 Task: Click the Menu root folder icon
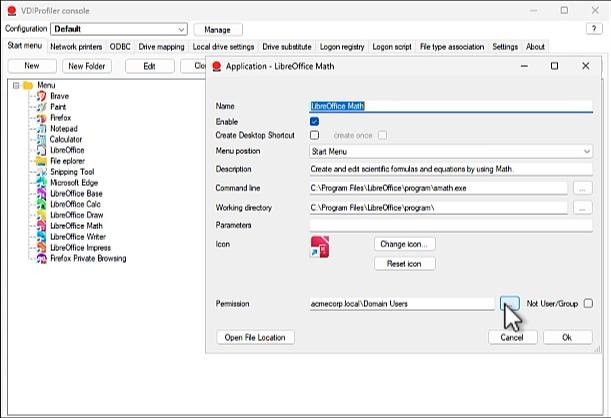(x=28, y=85)
